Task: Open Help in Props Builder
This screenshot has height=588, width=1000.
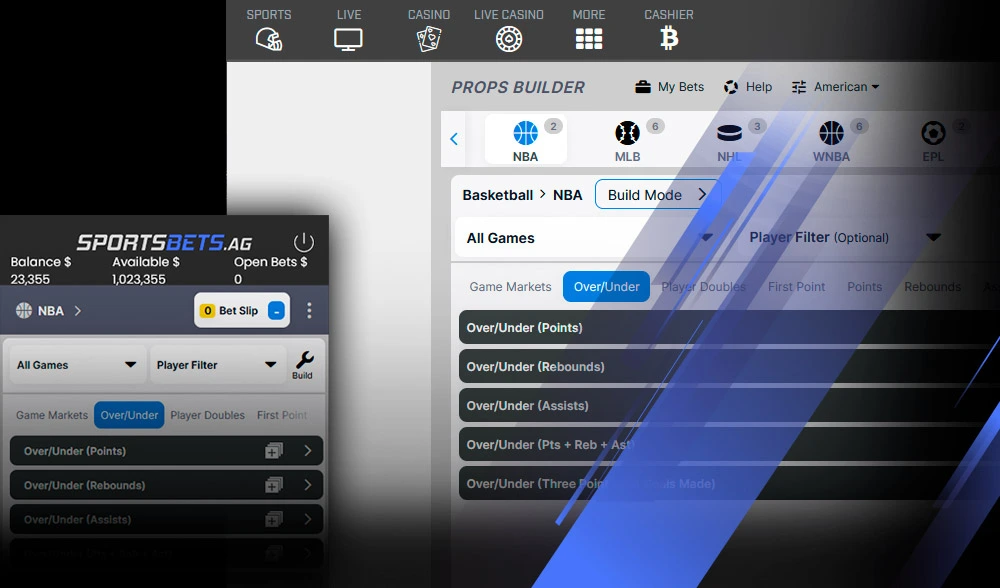Action: pos(748,87)
